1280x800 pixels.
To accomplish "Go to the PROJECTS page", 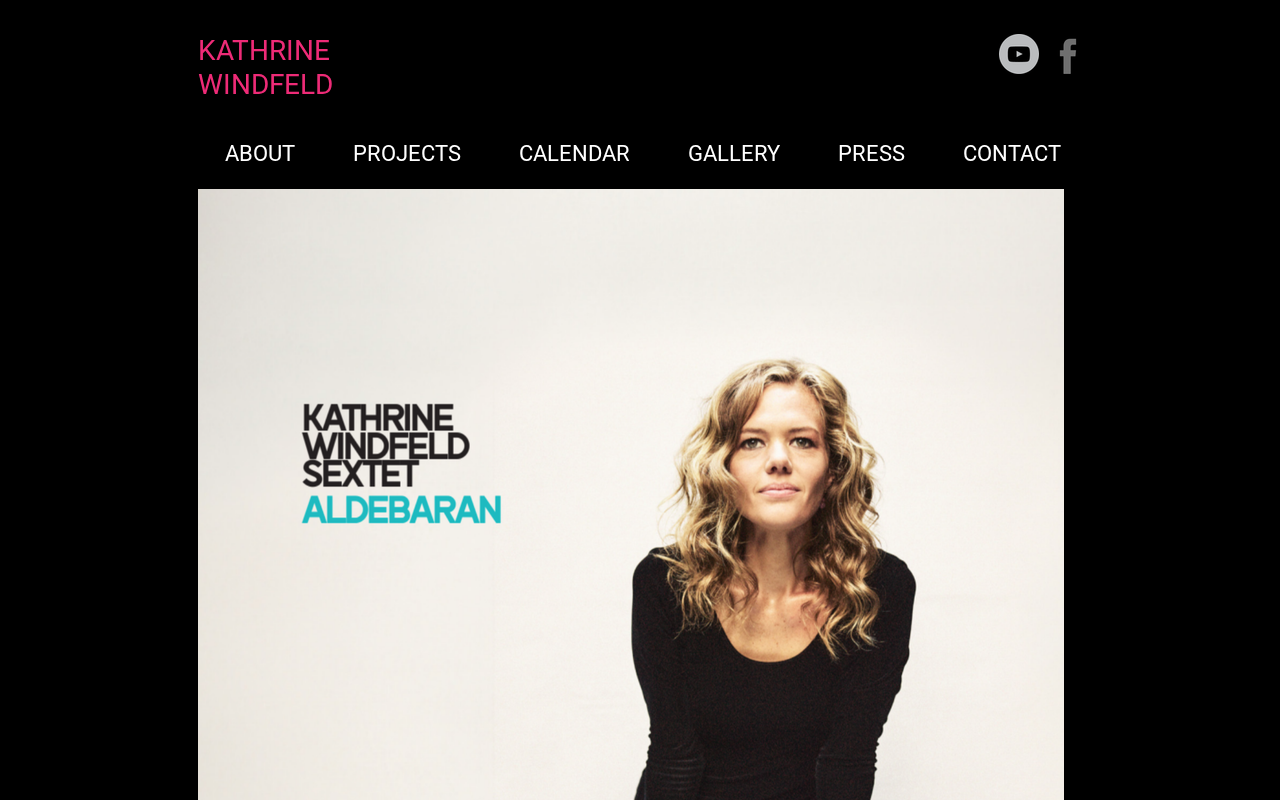I will (x=407, y=154).
